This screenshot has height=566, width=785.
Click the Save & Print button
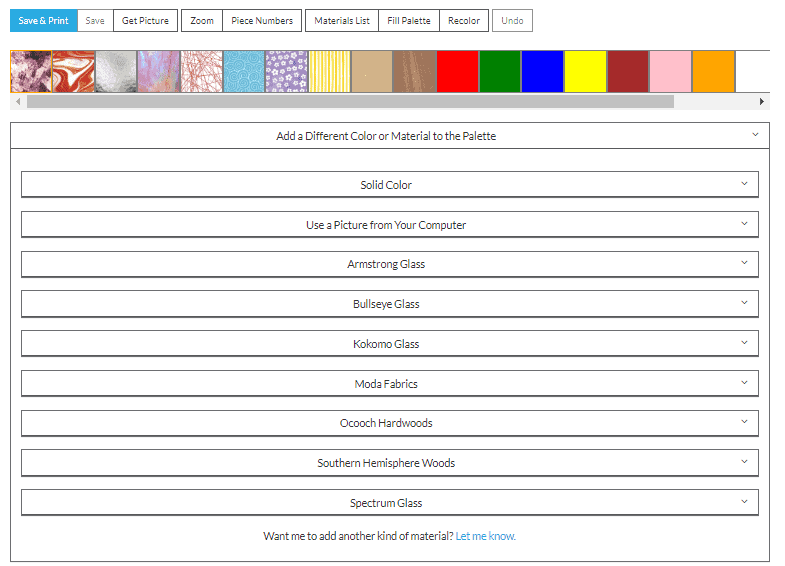(x=43, y=21)
